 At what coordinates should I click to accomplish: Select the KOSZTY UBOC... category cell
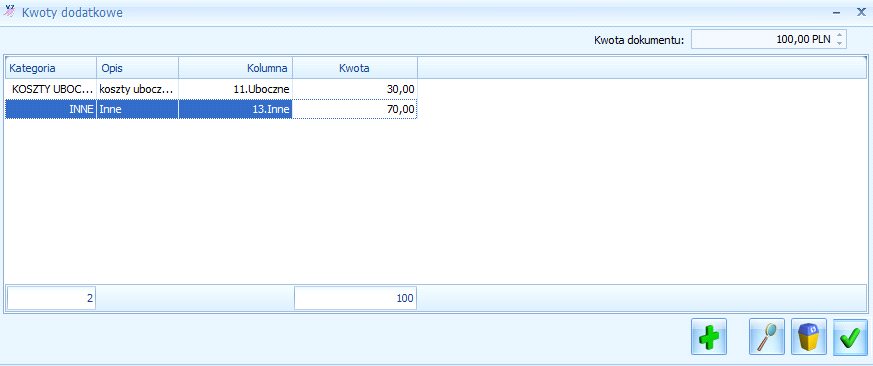click(x=51, y=89)
